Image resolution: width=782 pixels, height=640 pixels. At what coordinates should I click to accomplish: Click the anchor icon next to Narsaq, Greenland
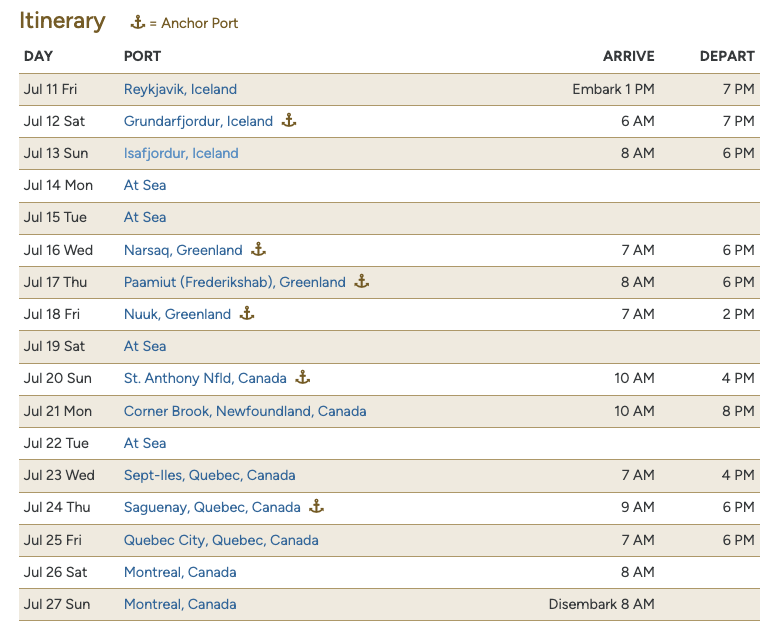pyautogui.click(x=258, y=249)
